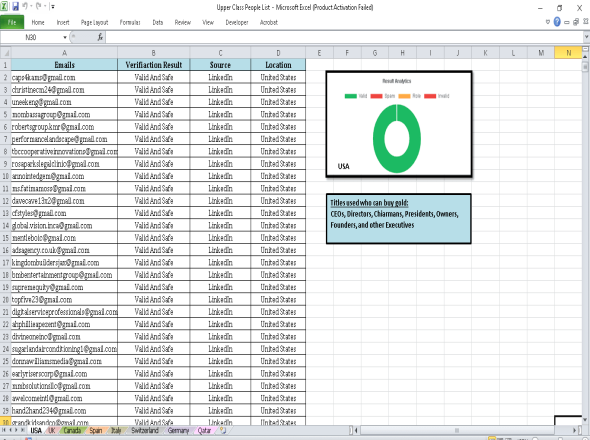Viewport: 590px width, 440px height.
Task: Toggle the ribbon with the expand caret
Action: click(x=548, y=22)
